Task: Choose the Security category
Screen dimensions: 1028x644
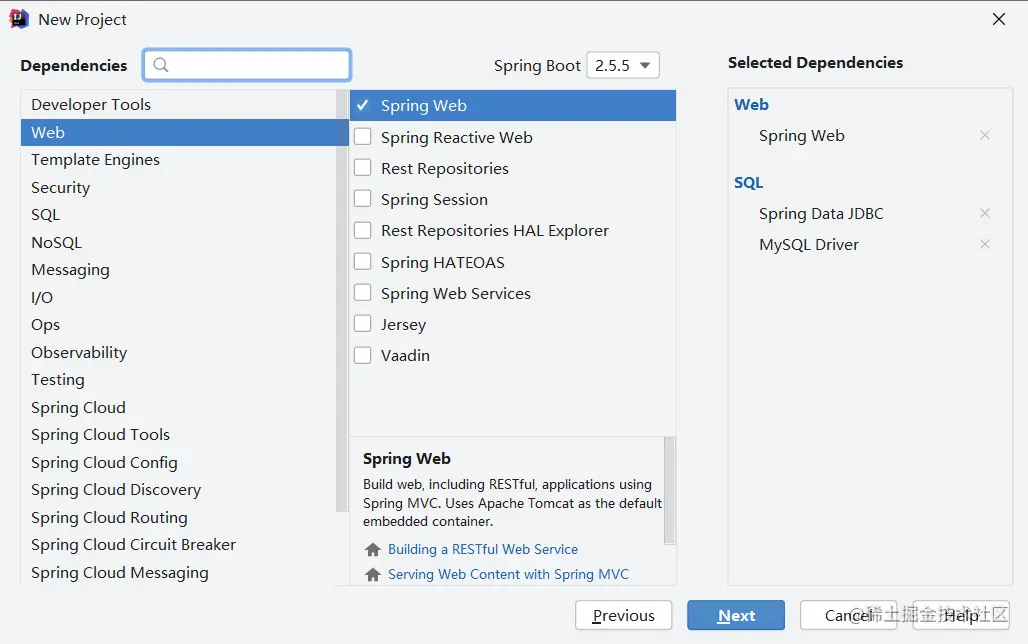Action: click(x=178, y=188)
